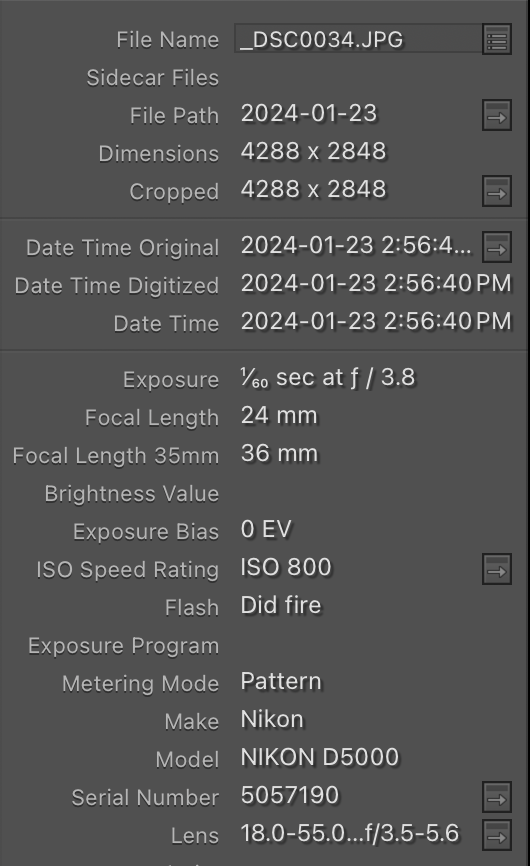Edit the File Name field _DSC0034.JPG

coord(358,39)
